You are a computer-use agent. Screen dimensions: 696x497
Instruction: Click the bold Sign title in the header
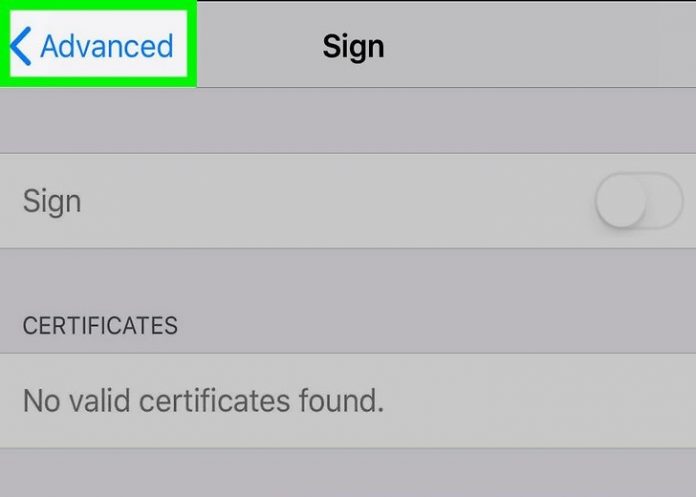(x=353, y=46)
